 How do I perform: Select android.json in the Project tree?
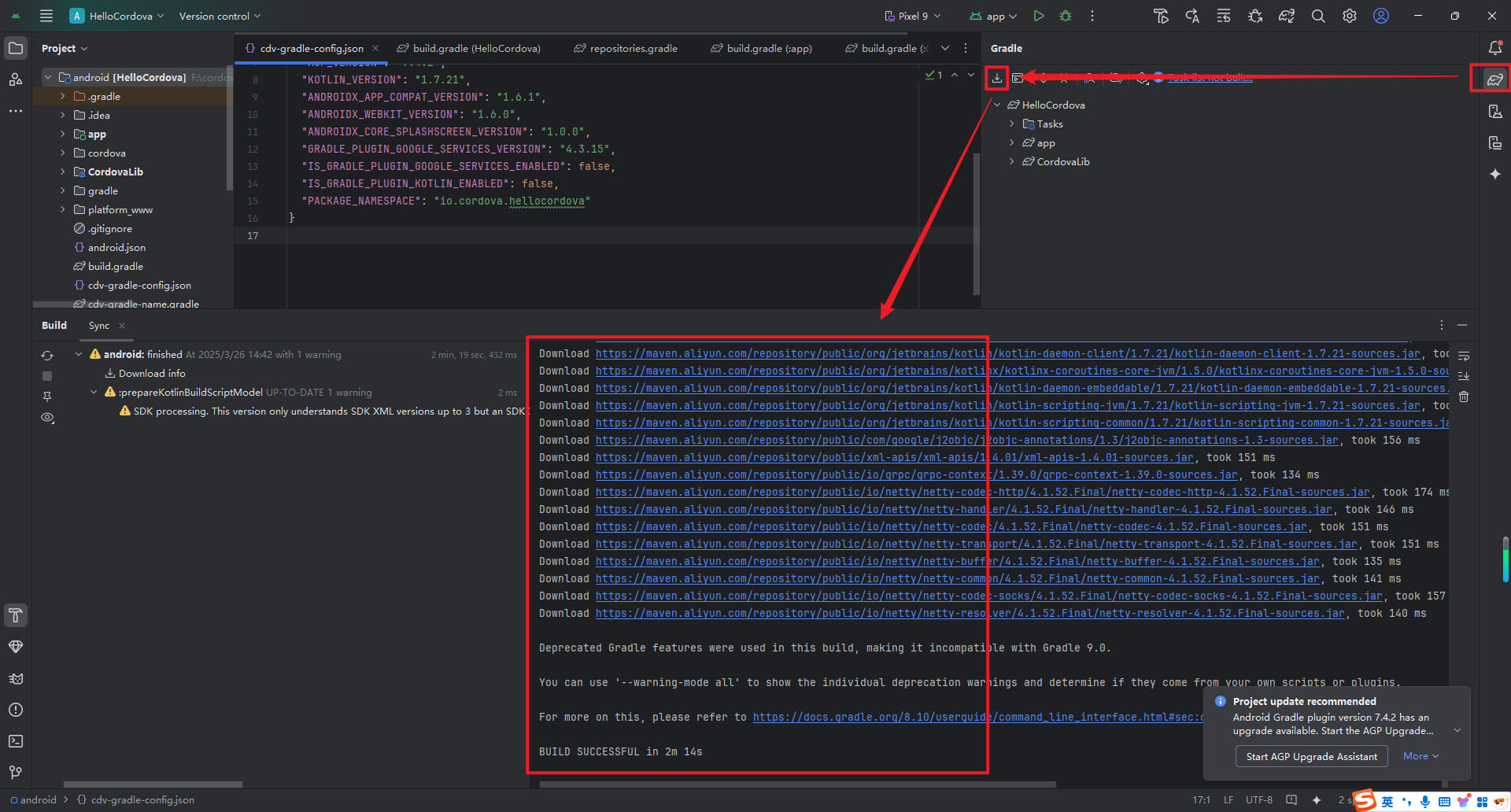[116, 248]
